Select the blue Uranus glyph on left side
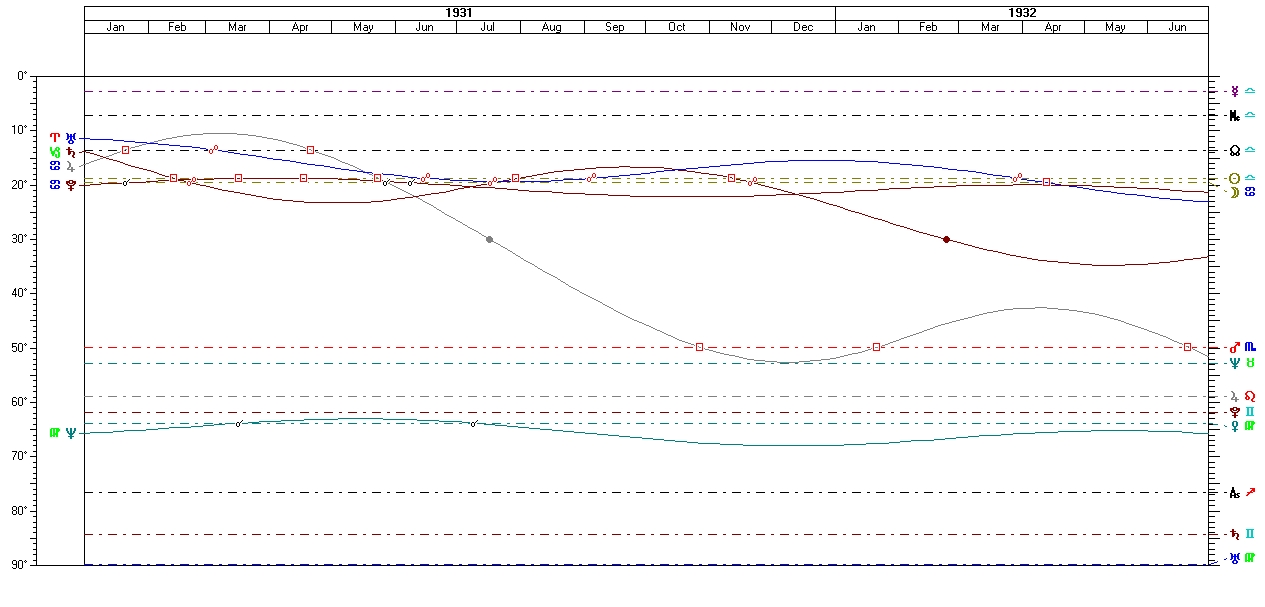This screenshot has width=1265, height=607. click(x=71, y=137)
